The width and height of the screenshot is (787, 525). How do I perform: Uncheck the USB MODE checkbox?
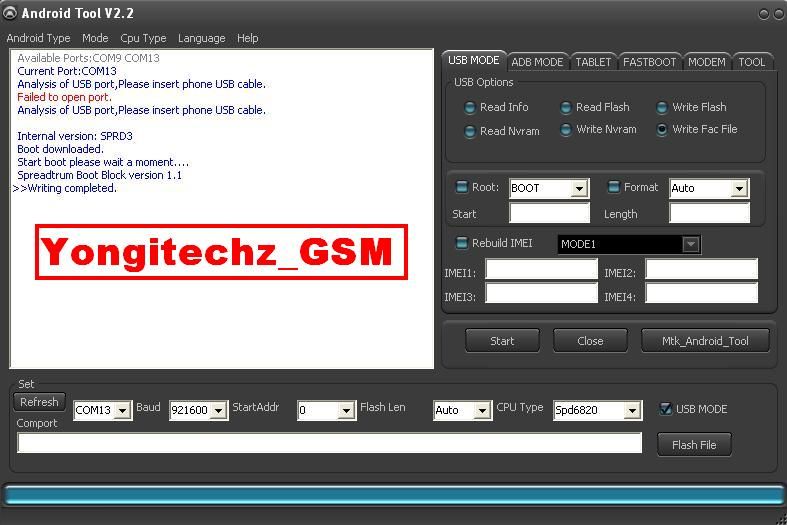[666, 409]
